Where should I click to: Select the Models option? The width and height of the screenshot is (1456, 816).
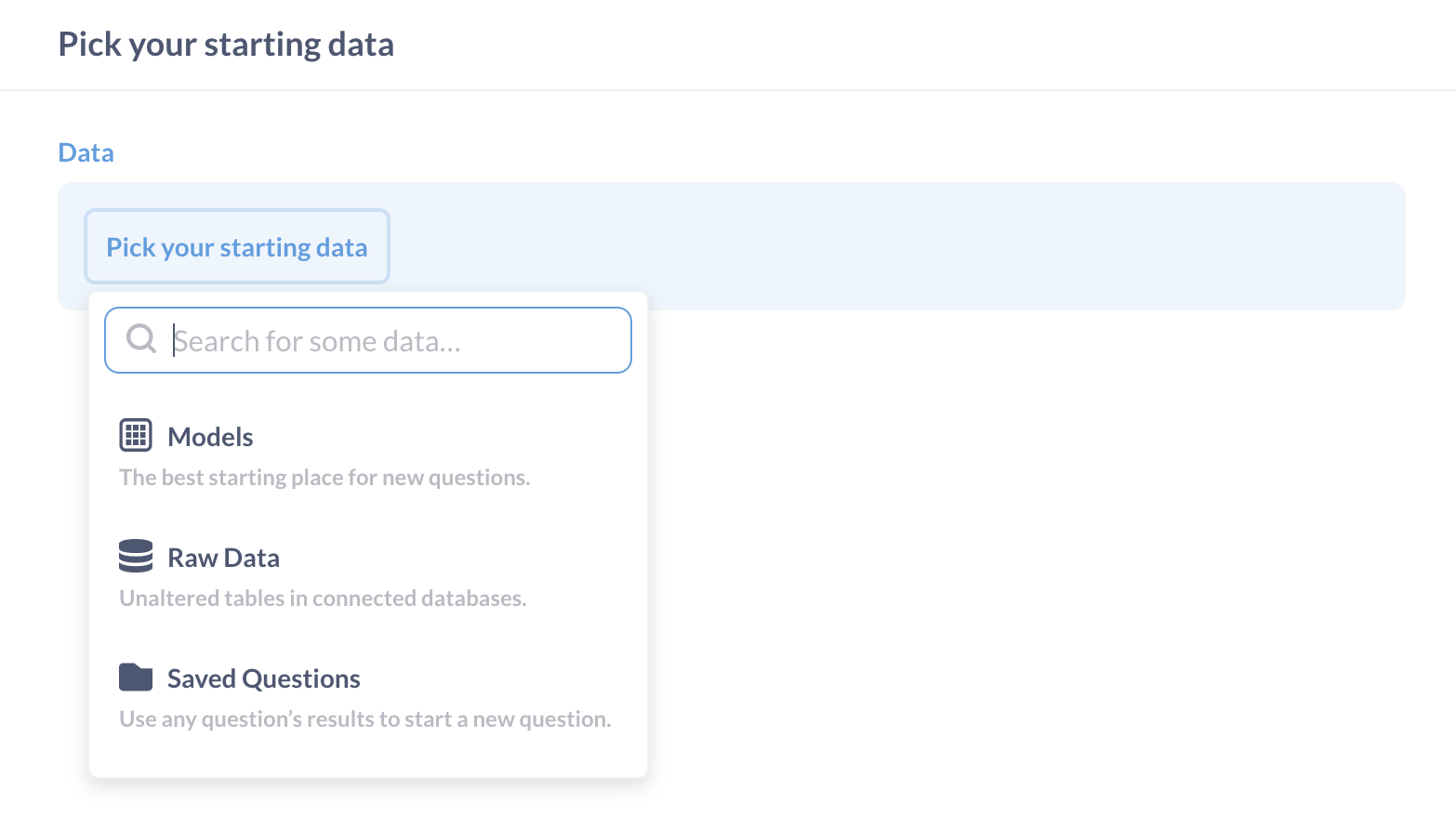(x=368, y=454)
